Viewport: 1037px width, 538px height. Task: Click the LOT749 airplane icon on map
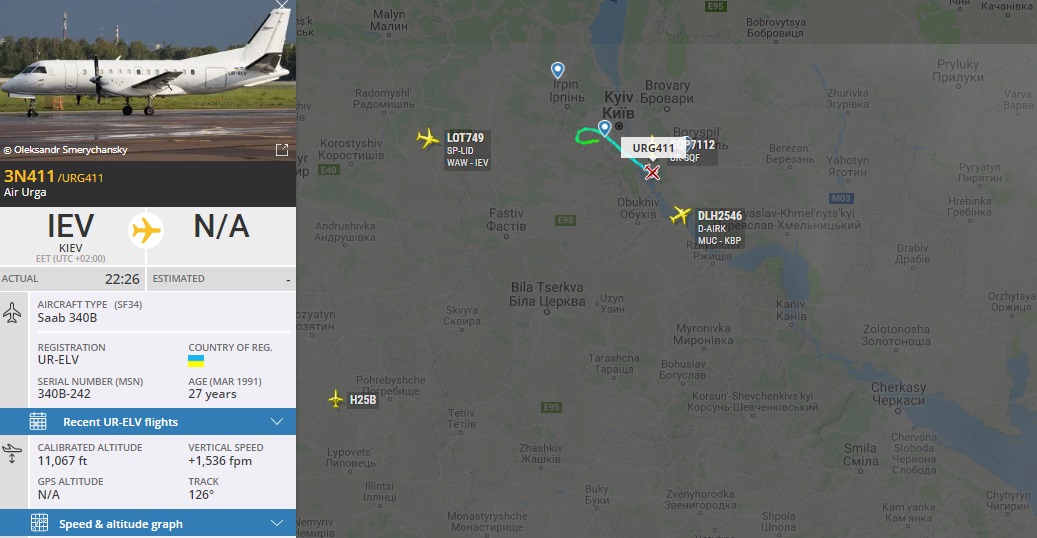point(428,138)
